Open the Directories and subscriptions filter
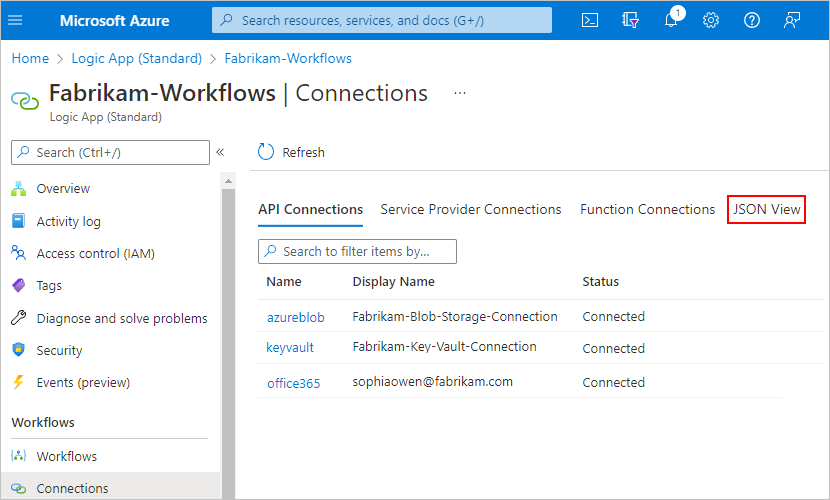Screen dimensions: 830x500 click(x=630, y=20)
